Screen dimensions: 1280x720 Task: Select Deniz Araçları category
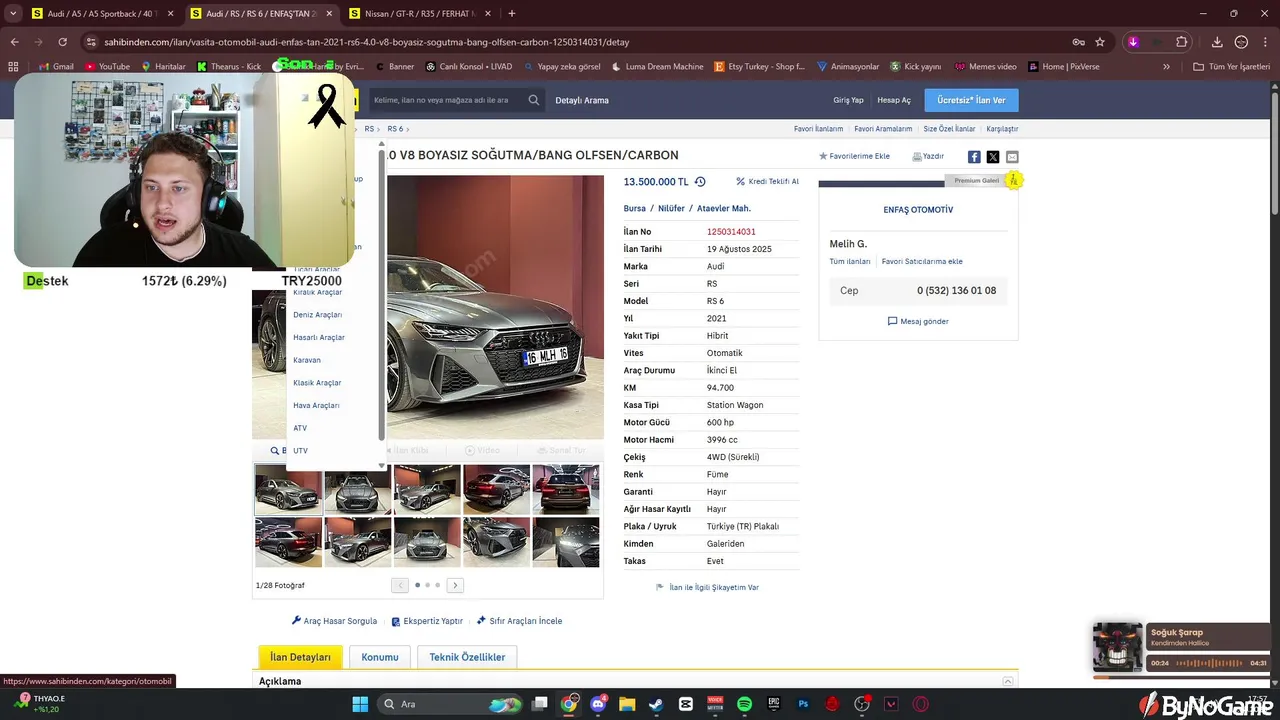pyautogui.click(x=317, y=315)
